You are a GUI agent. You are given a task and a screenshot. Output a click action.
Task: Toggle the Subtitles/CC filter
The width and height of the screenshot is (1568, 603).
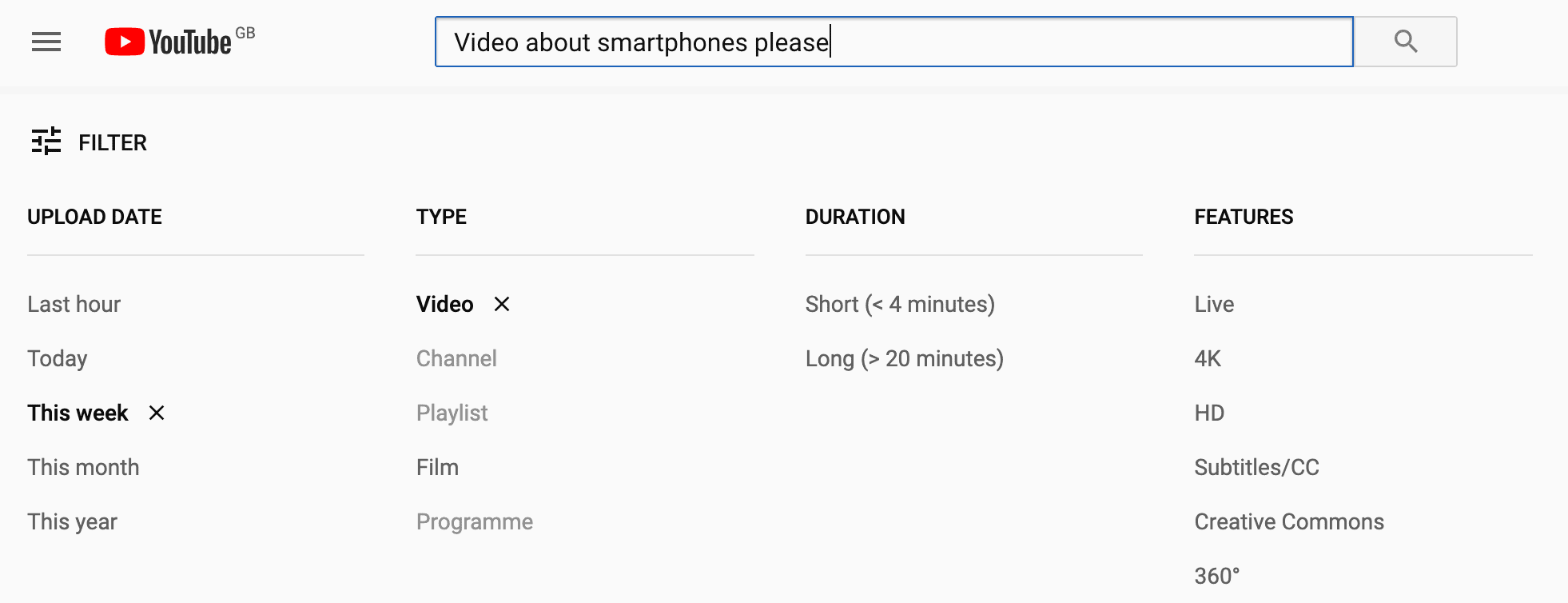click(x=1256, y=467)
